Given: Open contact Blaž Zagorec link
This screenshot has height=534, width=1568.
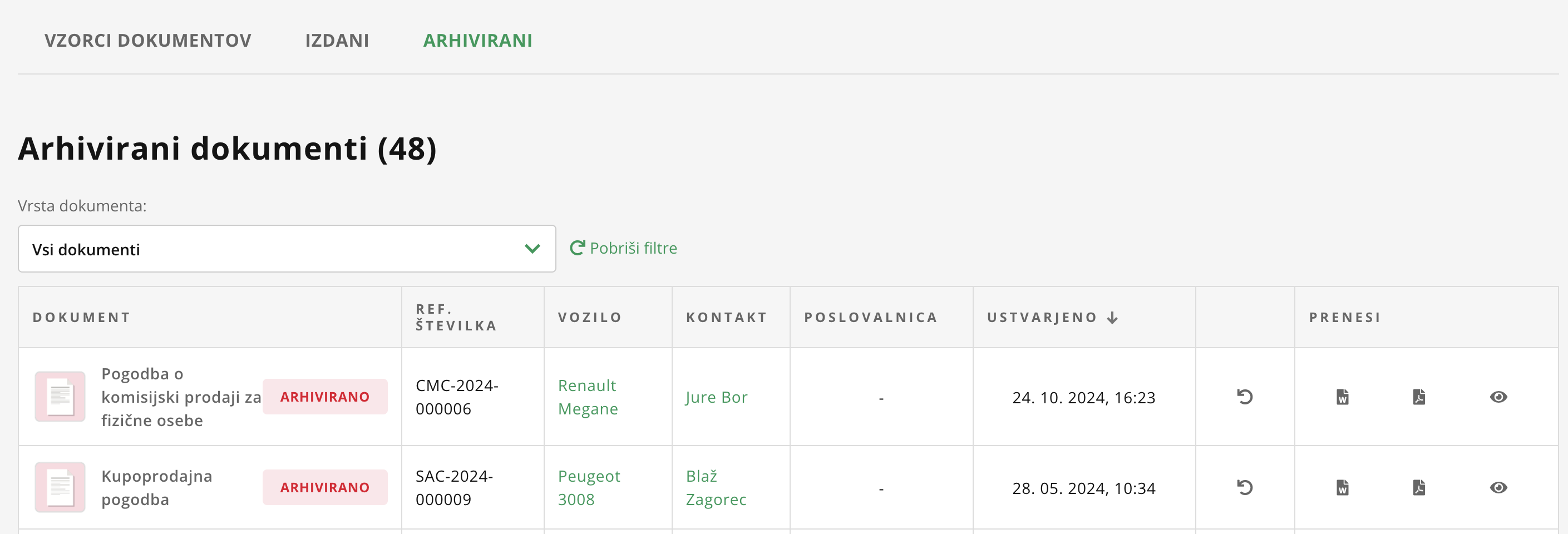Looking at the screenshot, I should (x=716, y=488).
